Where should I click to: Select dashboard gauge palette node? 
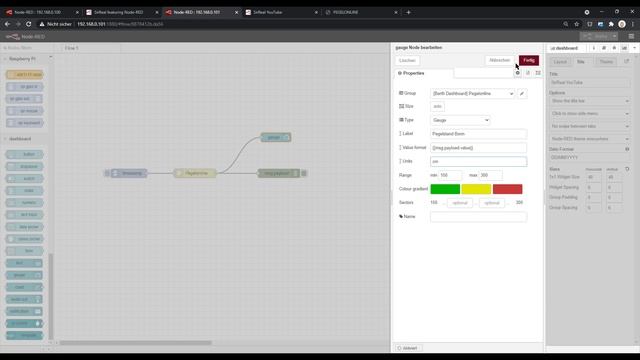(x=24, y=275)
